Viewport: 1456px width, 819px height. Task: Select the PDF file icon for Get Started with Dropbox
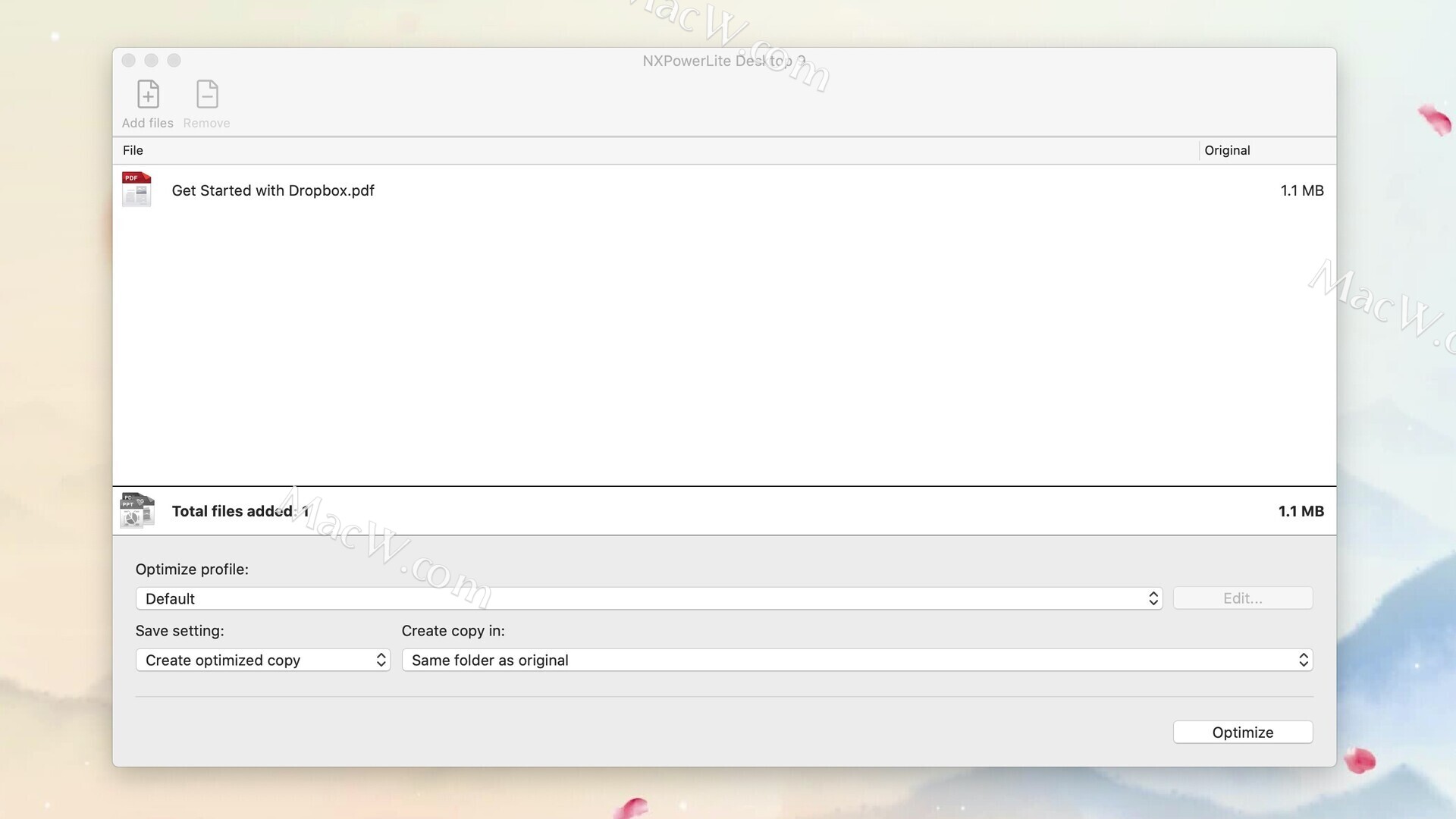click(x=136, y=190)
